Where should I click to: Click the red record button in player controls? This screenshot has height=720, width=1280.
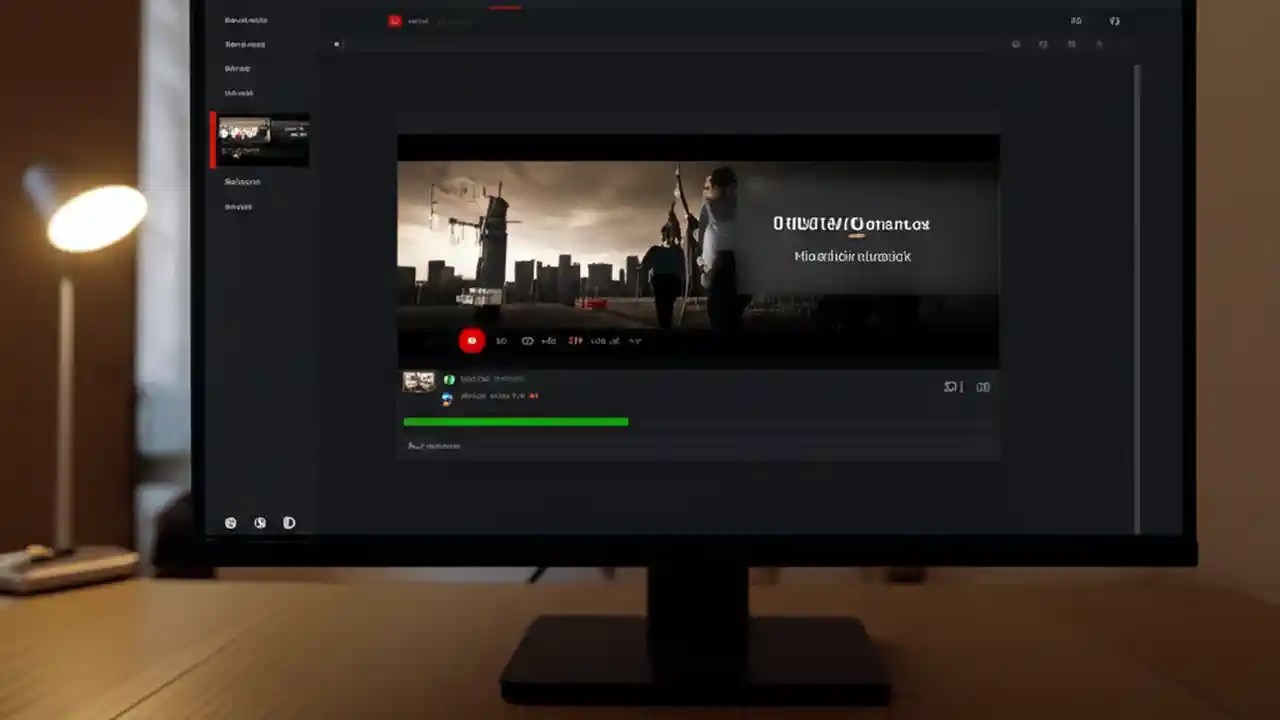471,340
